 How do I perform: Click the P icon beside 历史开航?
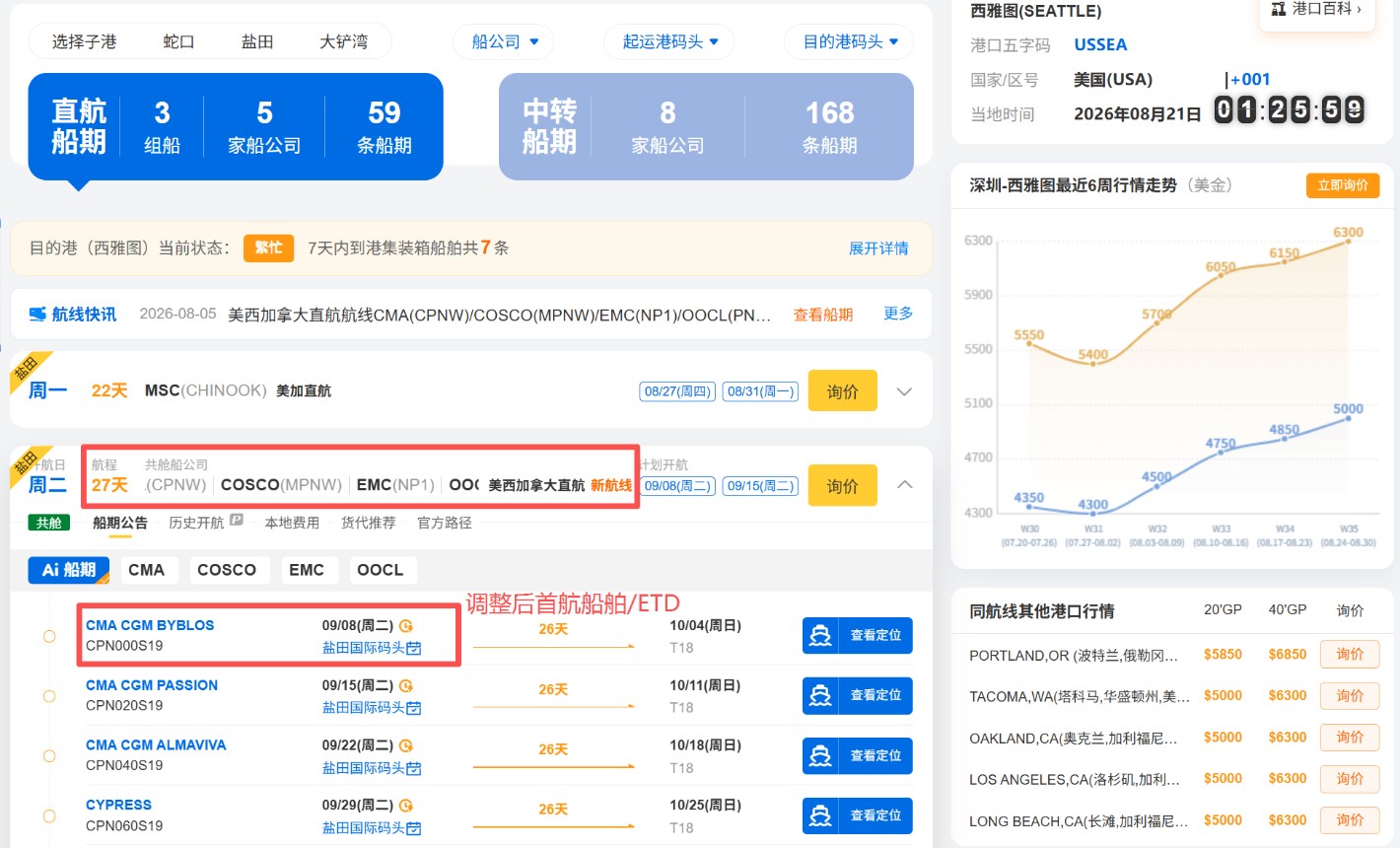237,520
